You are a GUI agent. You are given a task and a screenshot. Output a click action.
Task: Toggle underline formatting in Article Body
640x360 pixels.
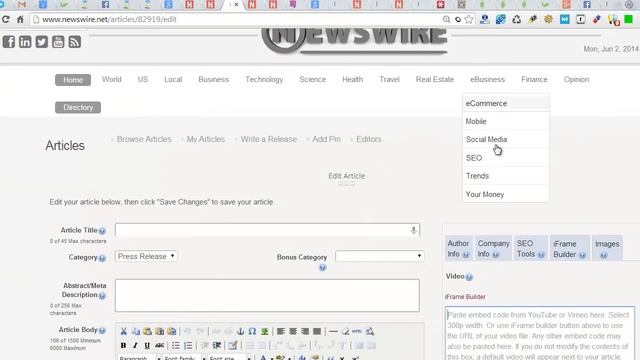click(147, 346)
